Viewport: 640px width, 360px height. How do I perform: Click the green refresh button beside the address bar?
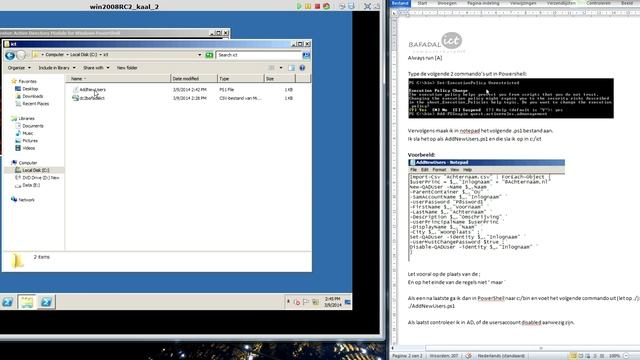[x=209, y=55]
